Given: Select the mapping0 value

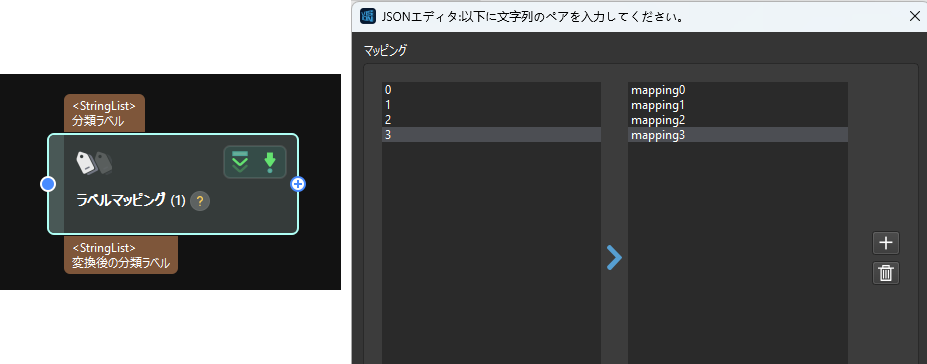Looking at the screenshot, I should pos(738,90).
